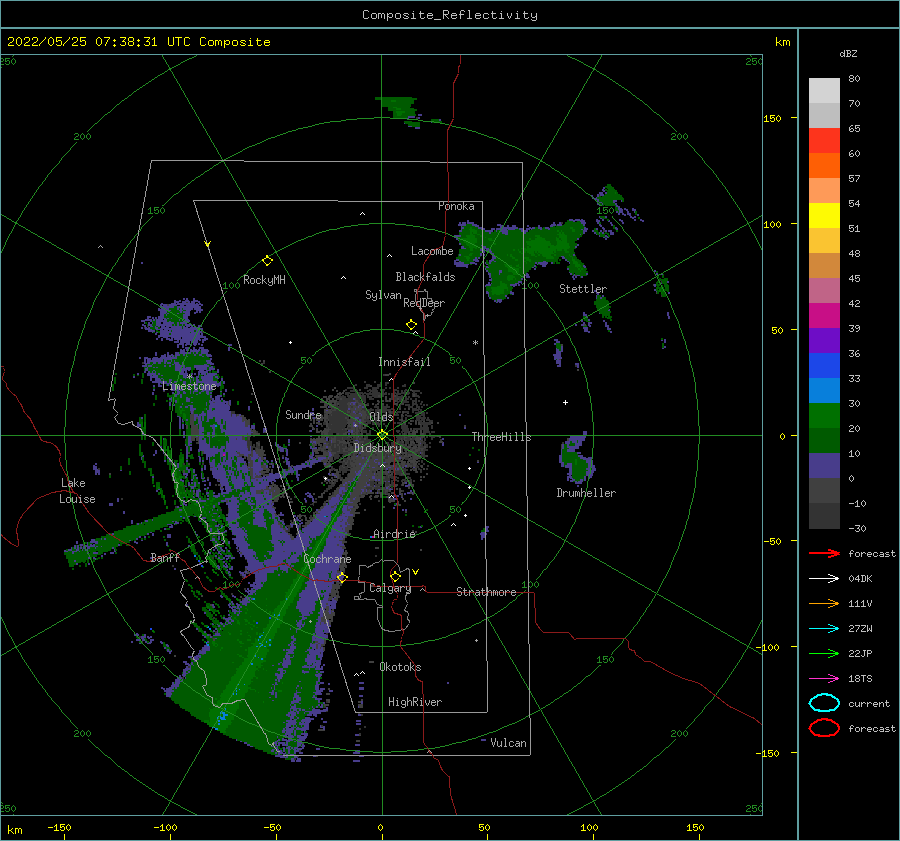Image resolution: width=900 pixels, height=841 pixels.
Task: Click the Olds city label
Action: coord(381,417)
